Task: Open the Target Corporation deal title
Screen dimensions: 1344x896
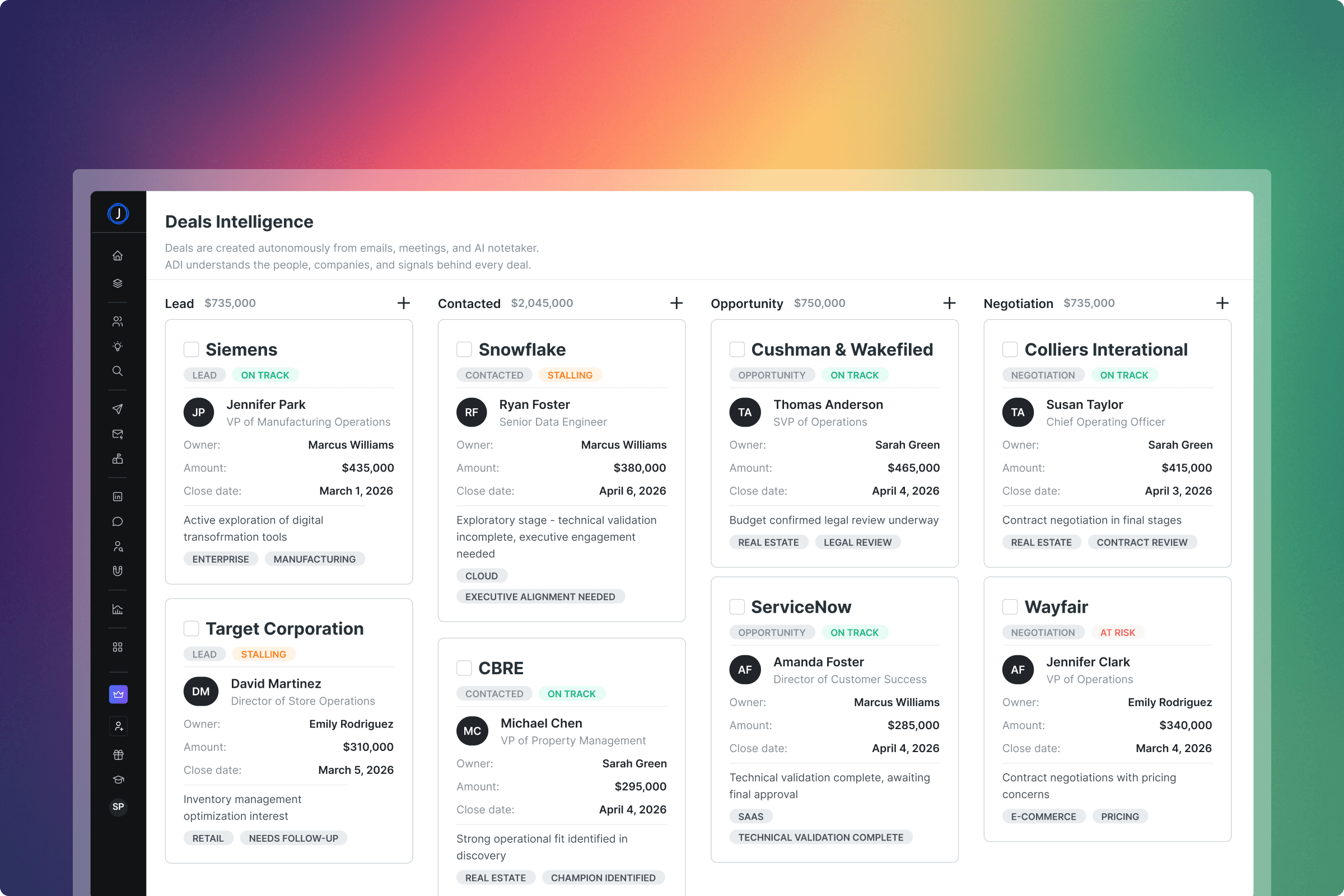Action: 284,628
